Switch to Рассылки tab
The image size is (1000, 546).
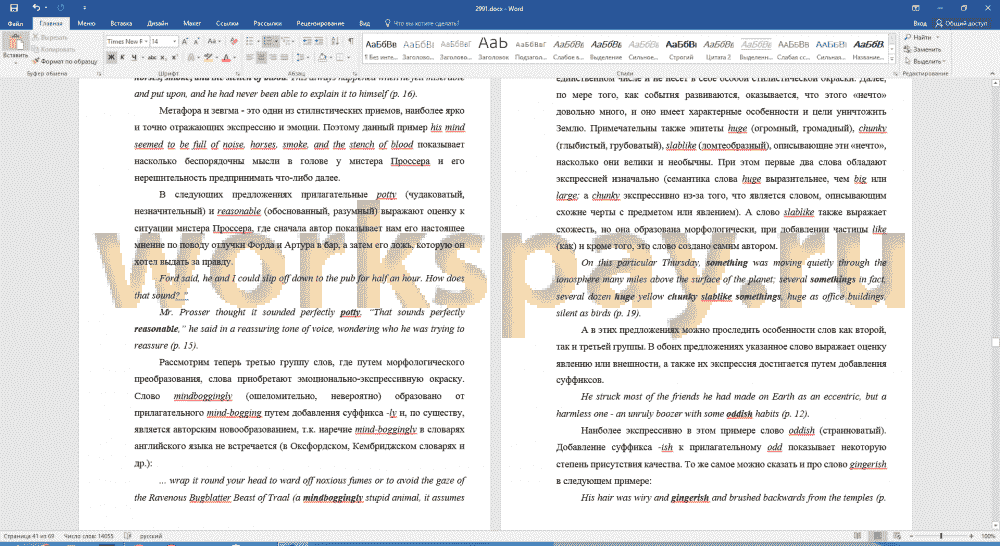click(267, 24)
